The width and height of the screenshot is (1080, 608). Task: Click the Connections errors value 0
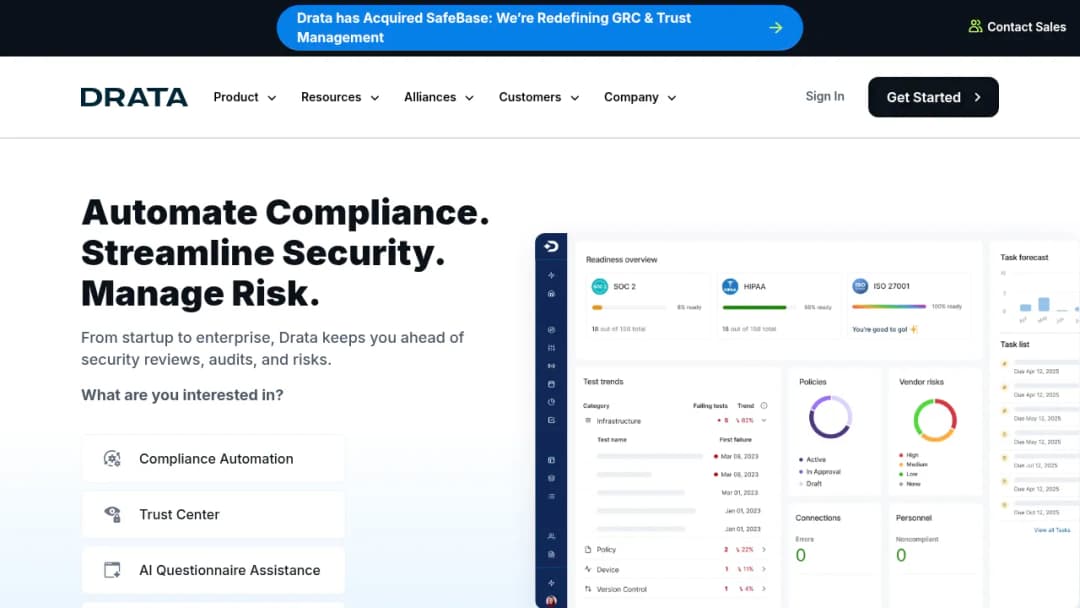tap(800, 556)
